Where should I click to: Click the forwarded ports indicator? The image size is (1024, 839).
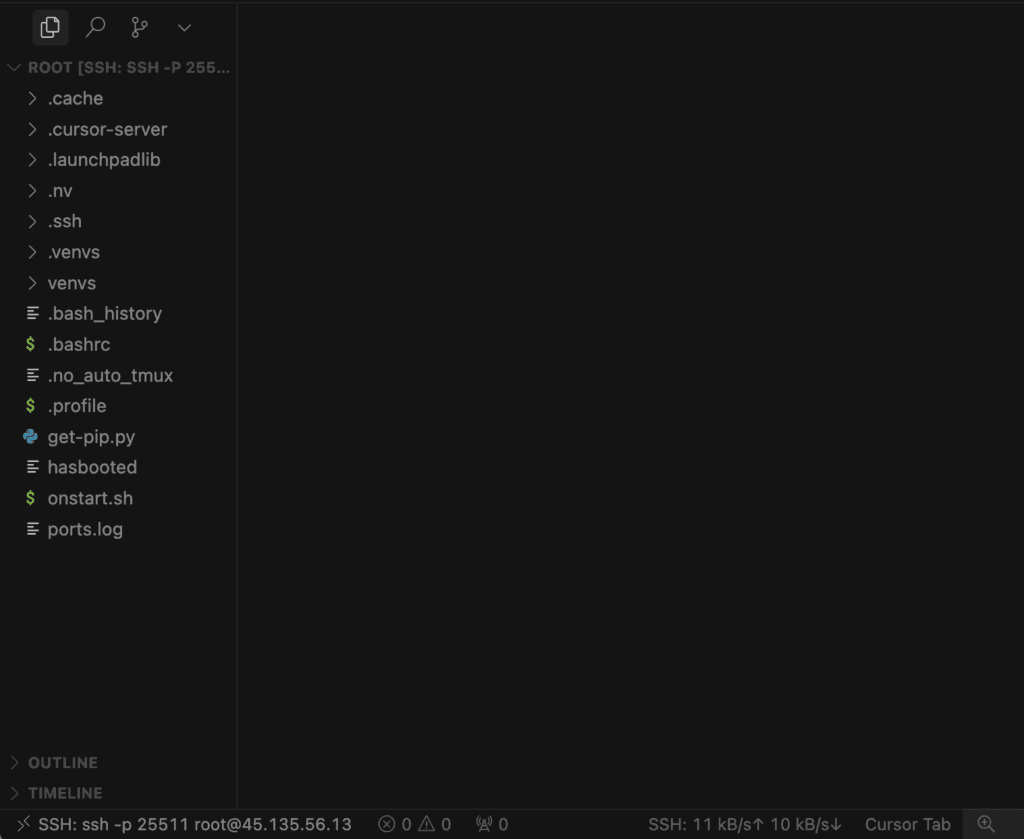(x=492, y=824)
